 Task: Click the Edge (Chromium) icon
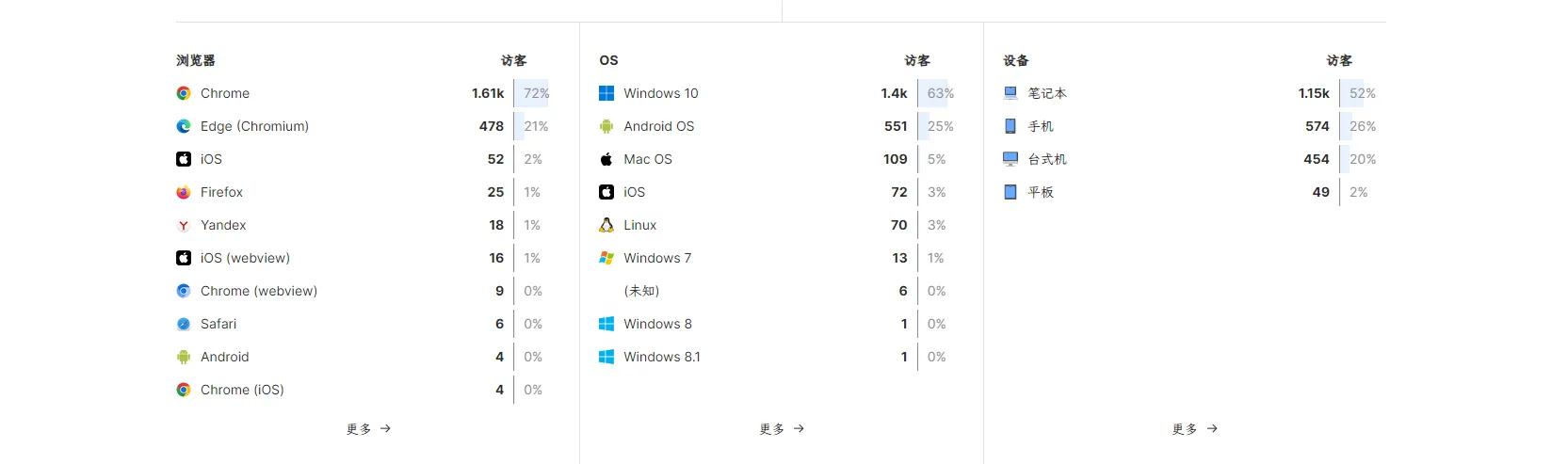184,126
